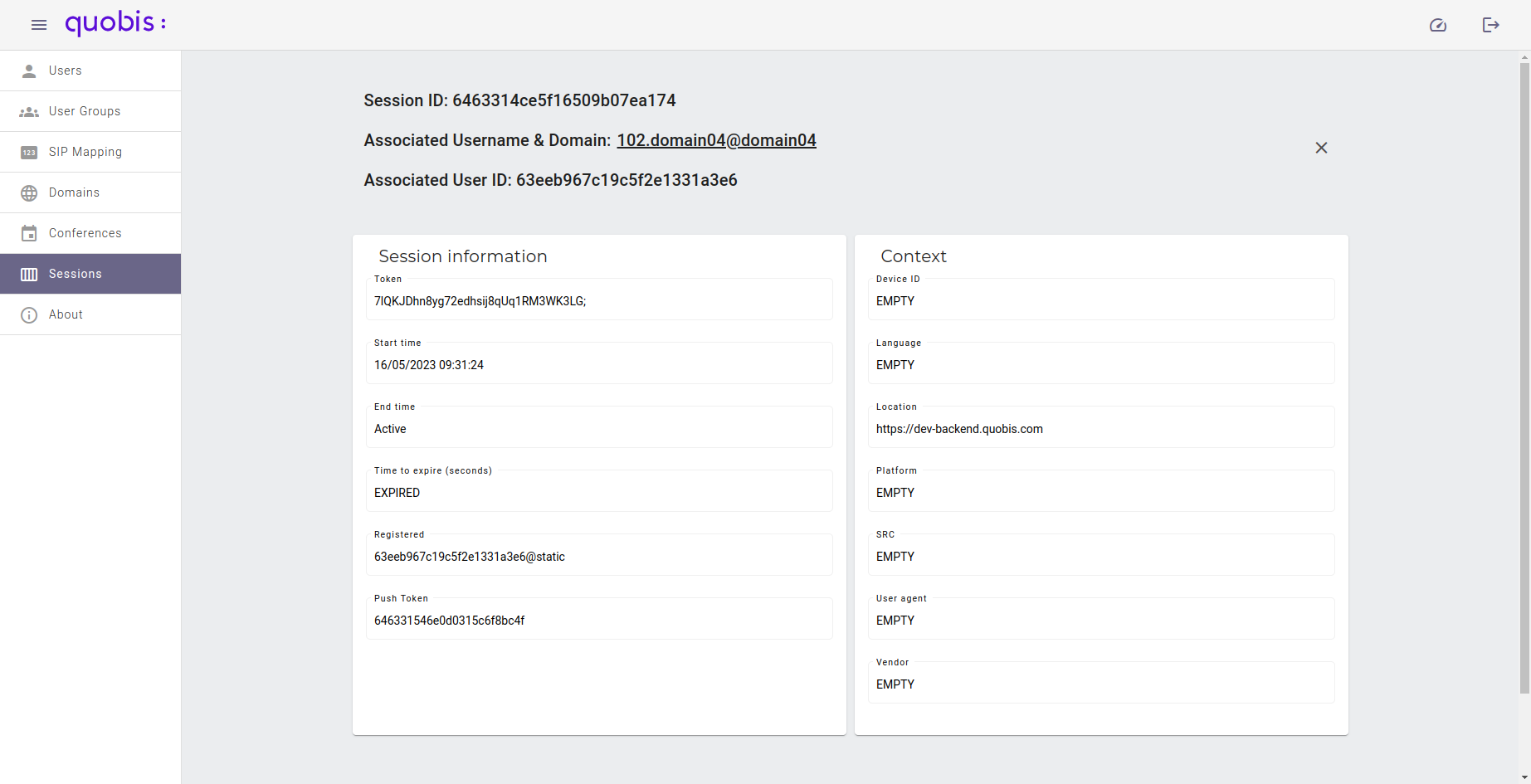Close the session details panel
Viewport: 1531px width, 784px height.
point(1322,148)
